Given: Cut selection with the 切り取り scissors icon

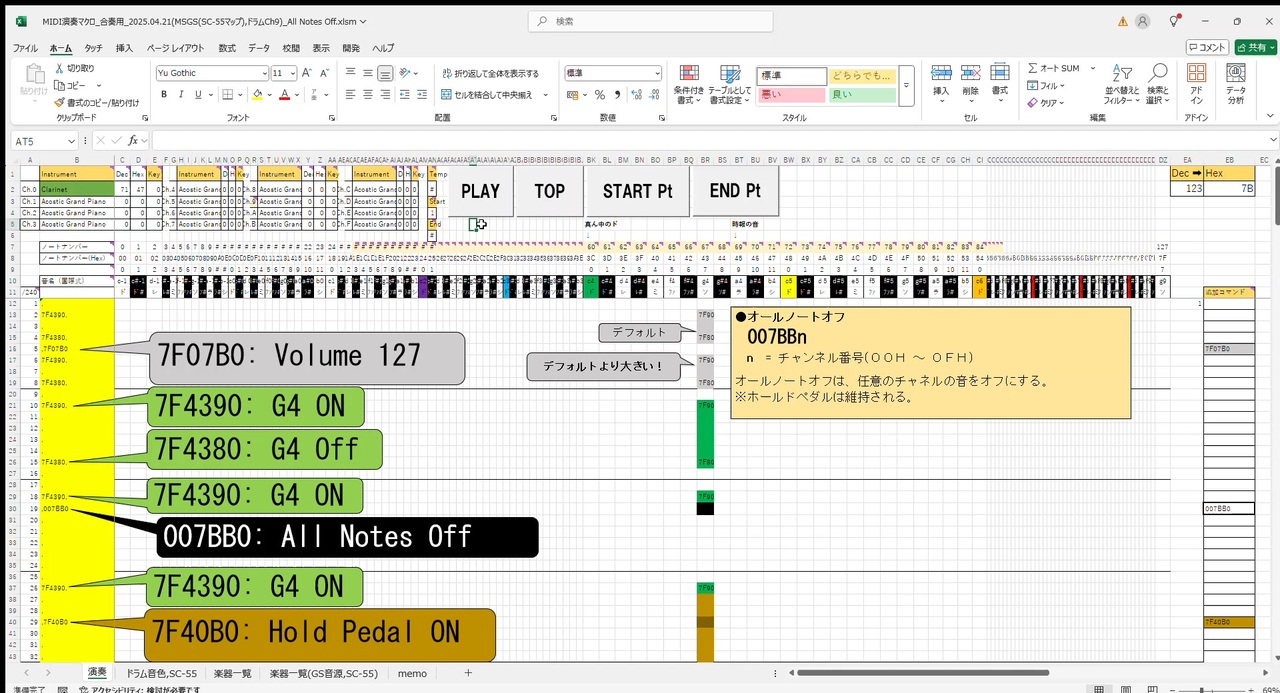Looking at the screenshot, I should pos(59,68).
